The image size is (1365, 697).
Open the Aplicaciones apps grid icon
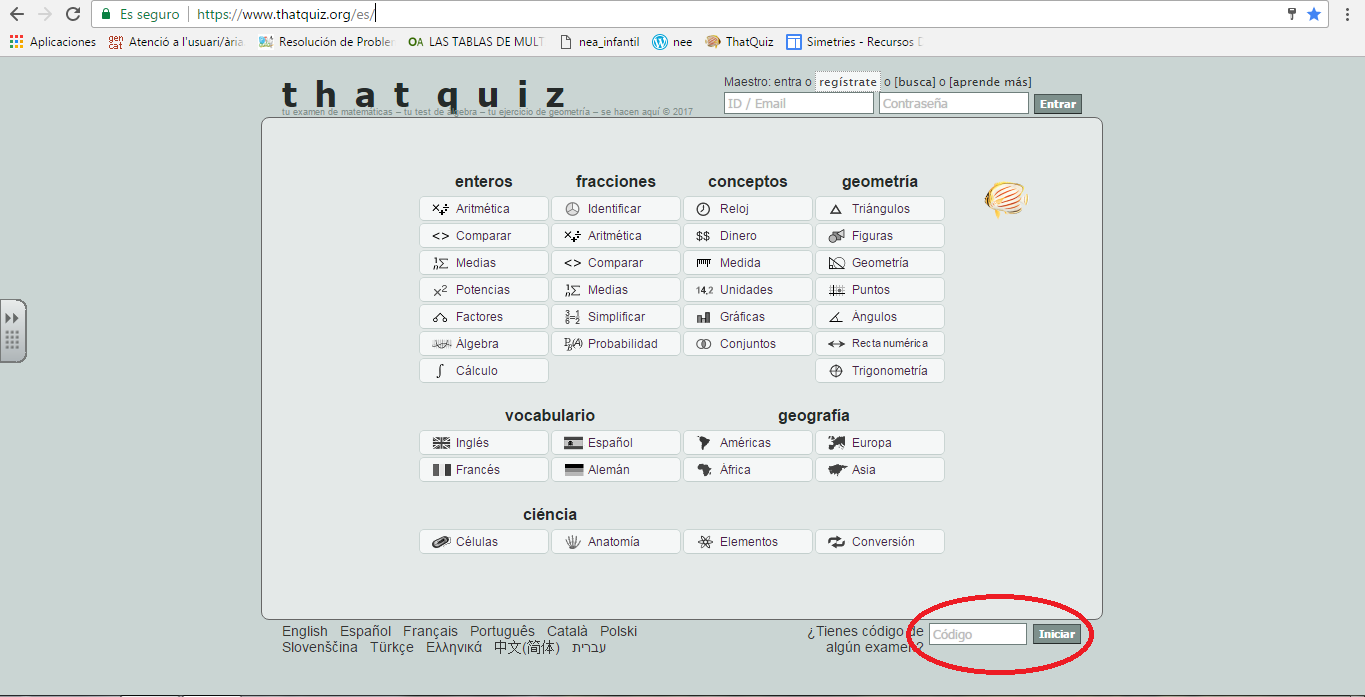coord(16,42)
